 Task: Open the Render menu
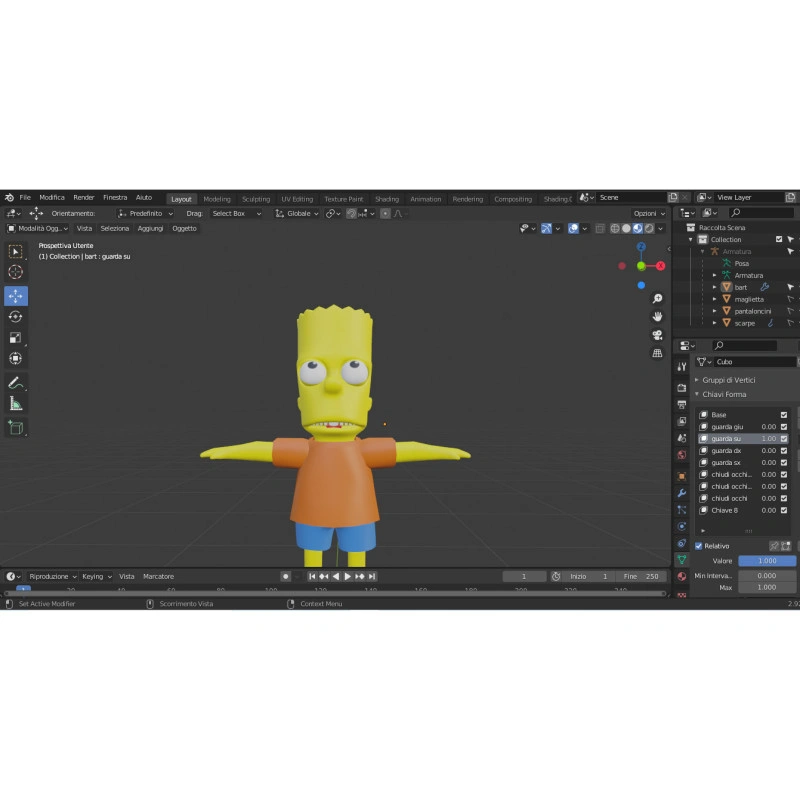(x=84, y=197)
